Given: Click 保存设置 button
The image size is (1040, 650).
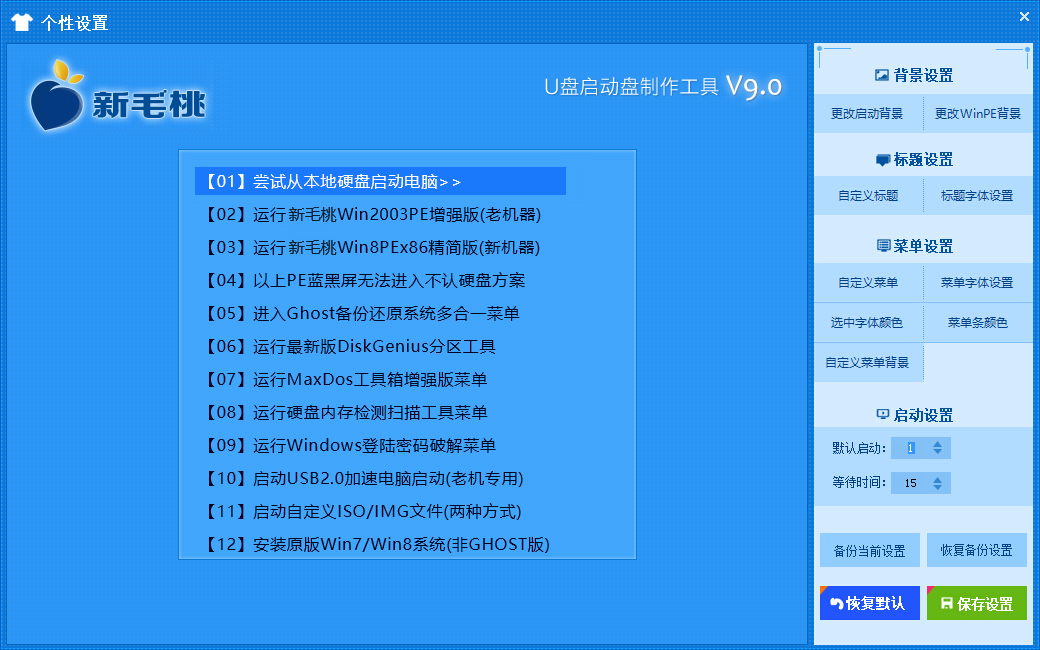Looking at the screenshot, I should click(976, 604).
